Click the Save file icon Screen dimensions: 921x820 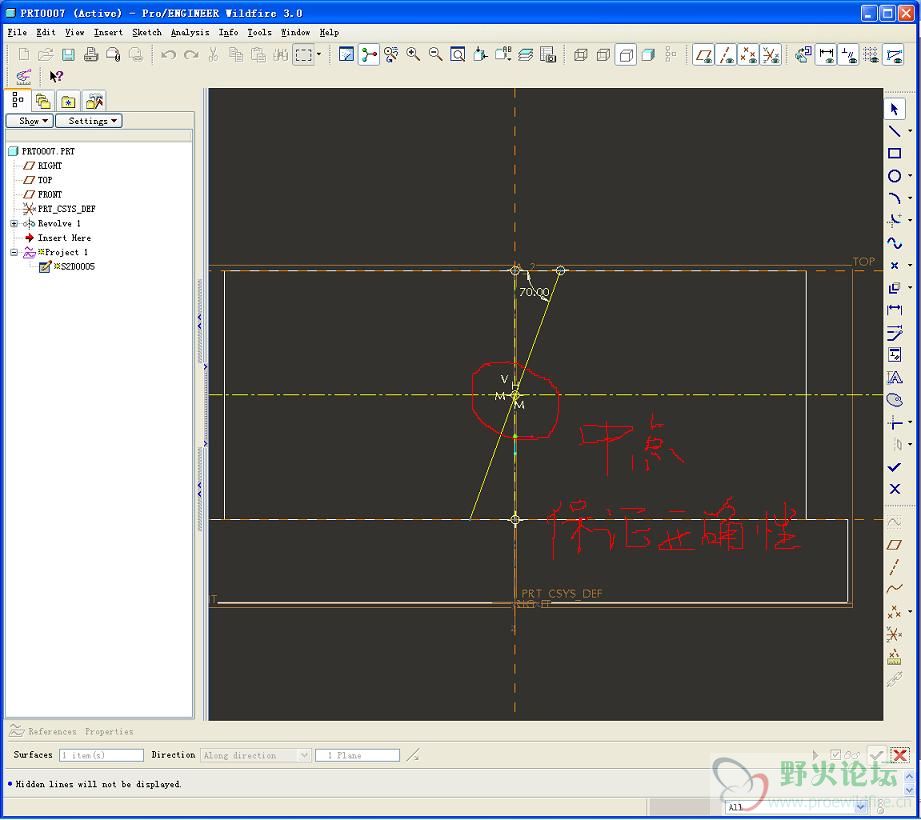(68, 55)
